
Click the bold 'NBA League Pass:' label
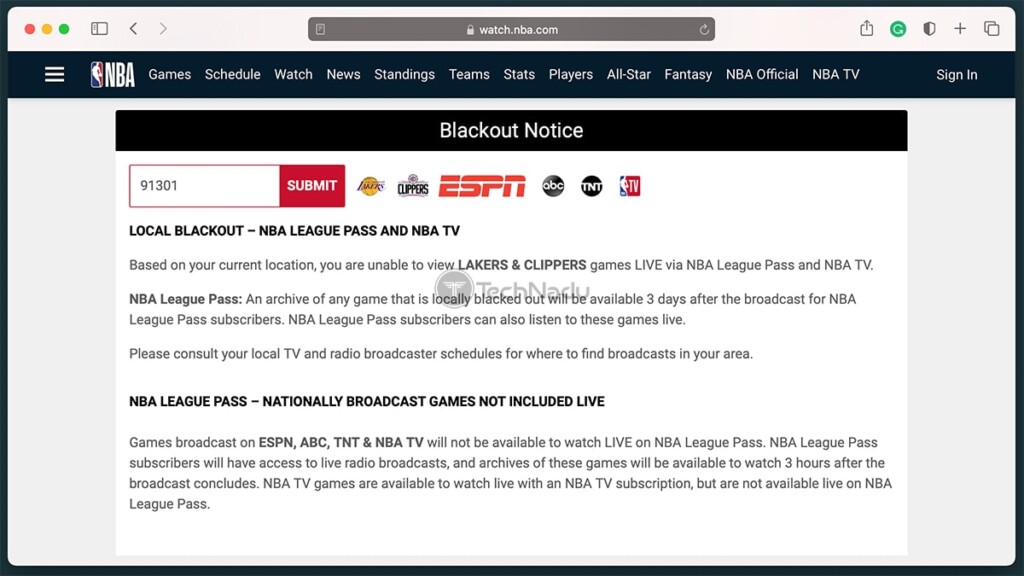pyautogui.click(x=185, y=299)
